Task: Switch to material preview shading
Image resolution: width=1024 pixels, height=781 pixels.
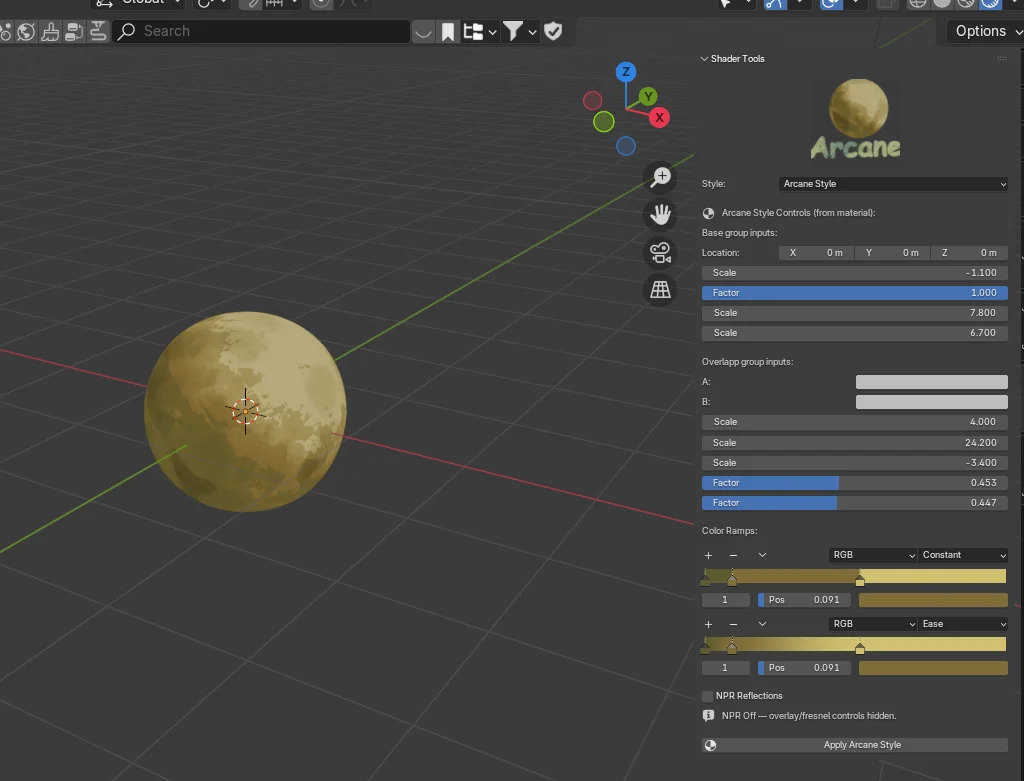Action: point(965,4)
